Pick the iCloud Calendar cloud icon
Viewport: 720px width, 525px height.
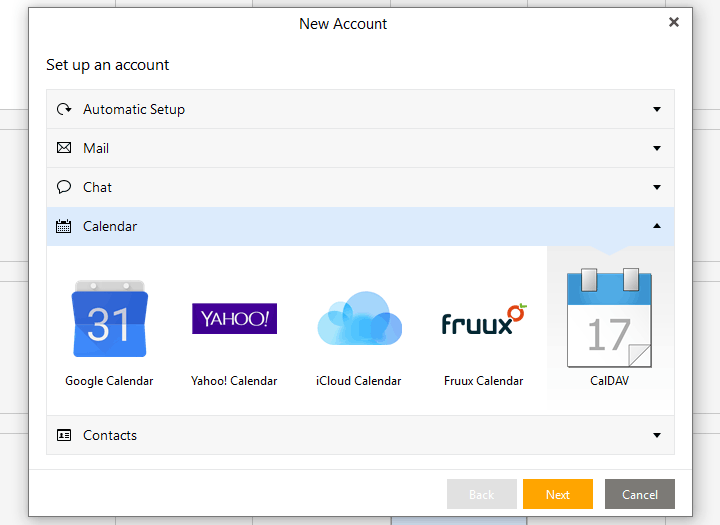(x=360, y=318)
